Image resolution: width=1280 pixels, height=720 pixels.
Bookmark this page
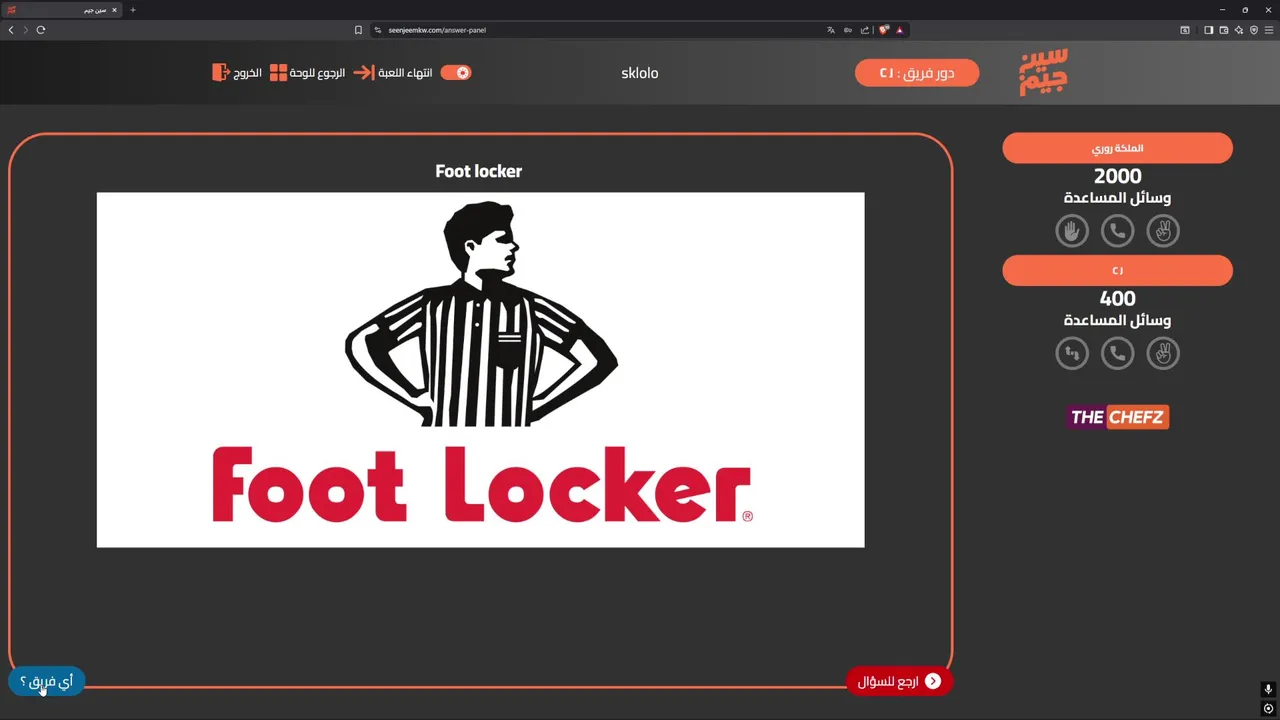point(358,30)
